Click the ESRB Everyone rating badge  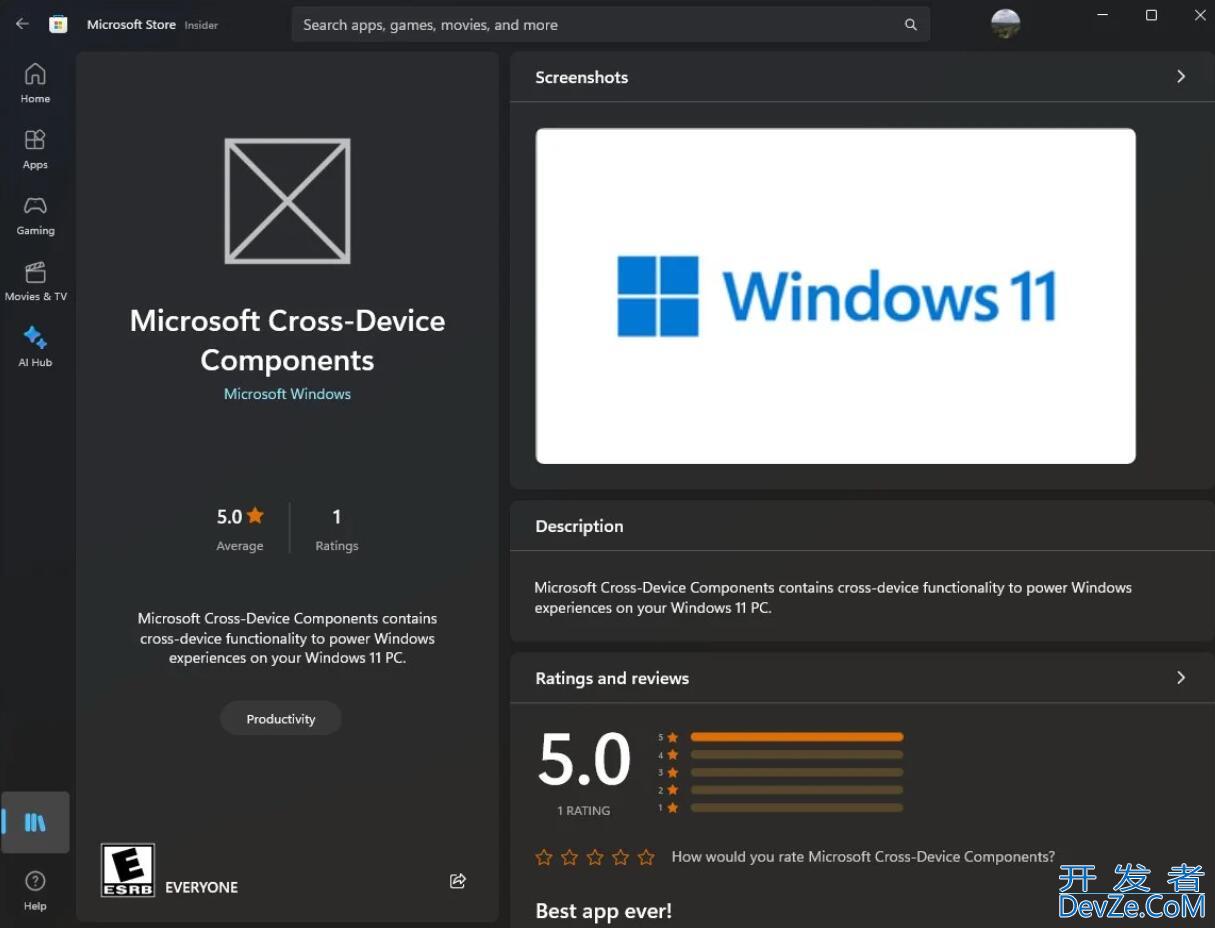(128, 870)
